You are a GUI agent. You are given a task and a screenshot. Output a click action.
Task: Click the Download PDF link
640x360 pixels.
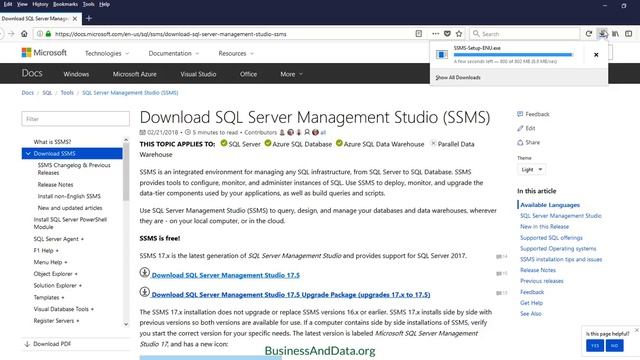(x=48, y=344)
